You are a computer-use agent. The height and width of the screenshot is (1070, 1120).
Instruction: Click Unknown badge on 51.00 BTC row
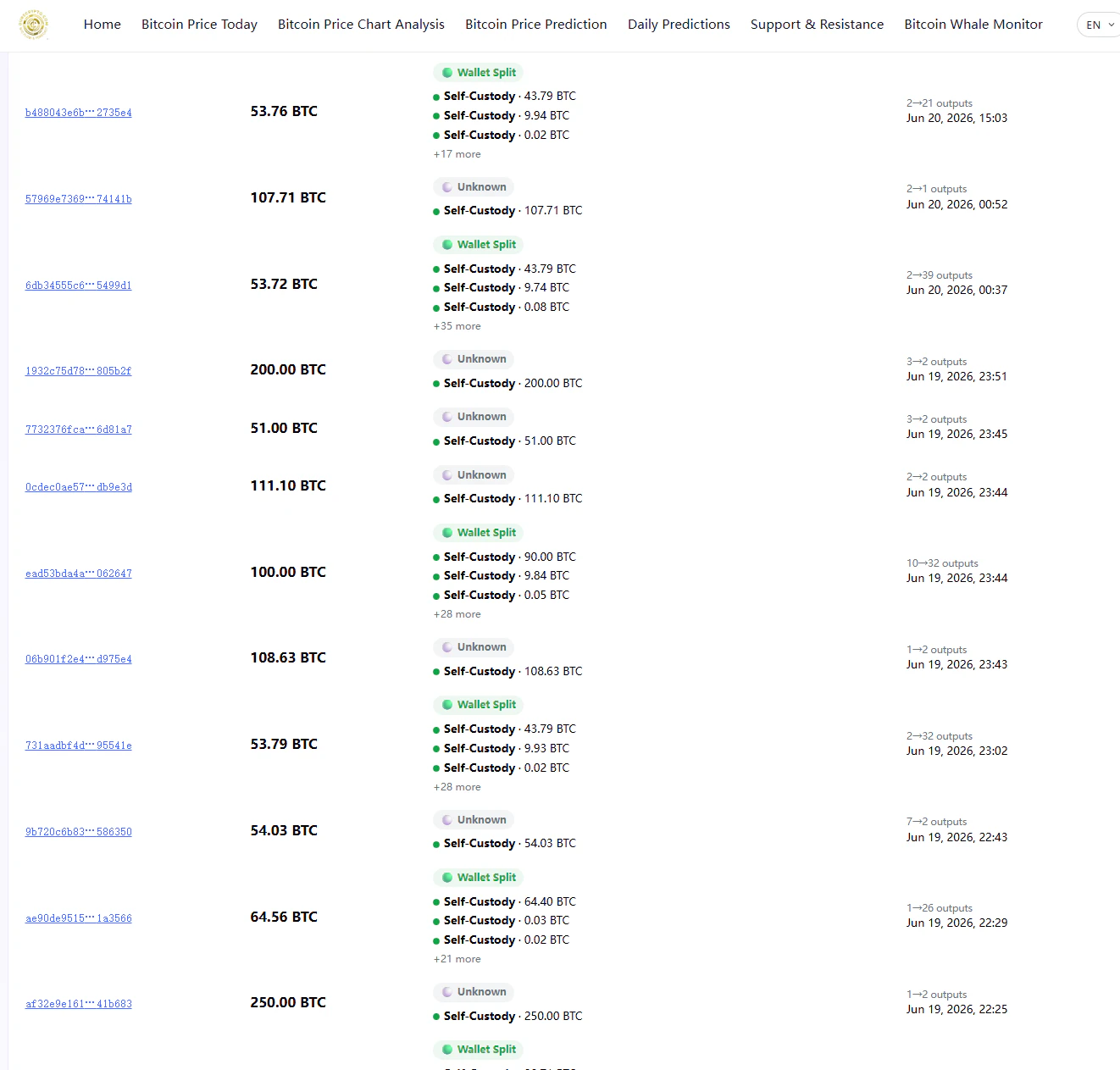(x=474, y=417)
